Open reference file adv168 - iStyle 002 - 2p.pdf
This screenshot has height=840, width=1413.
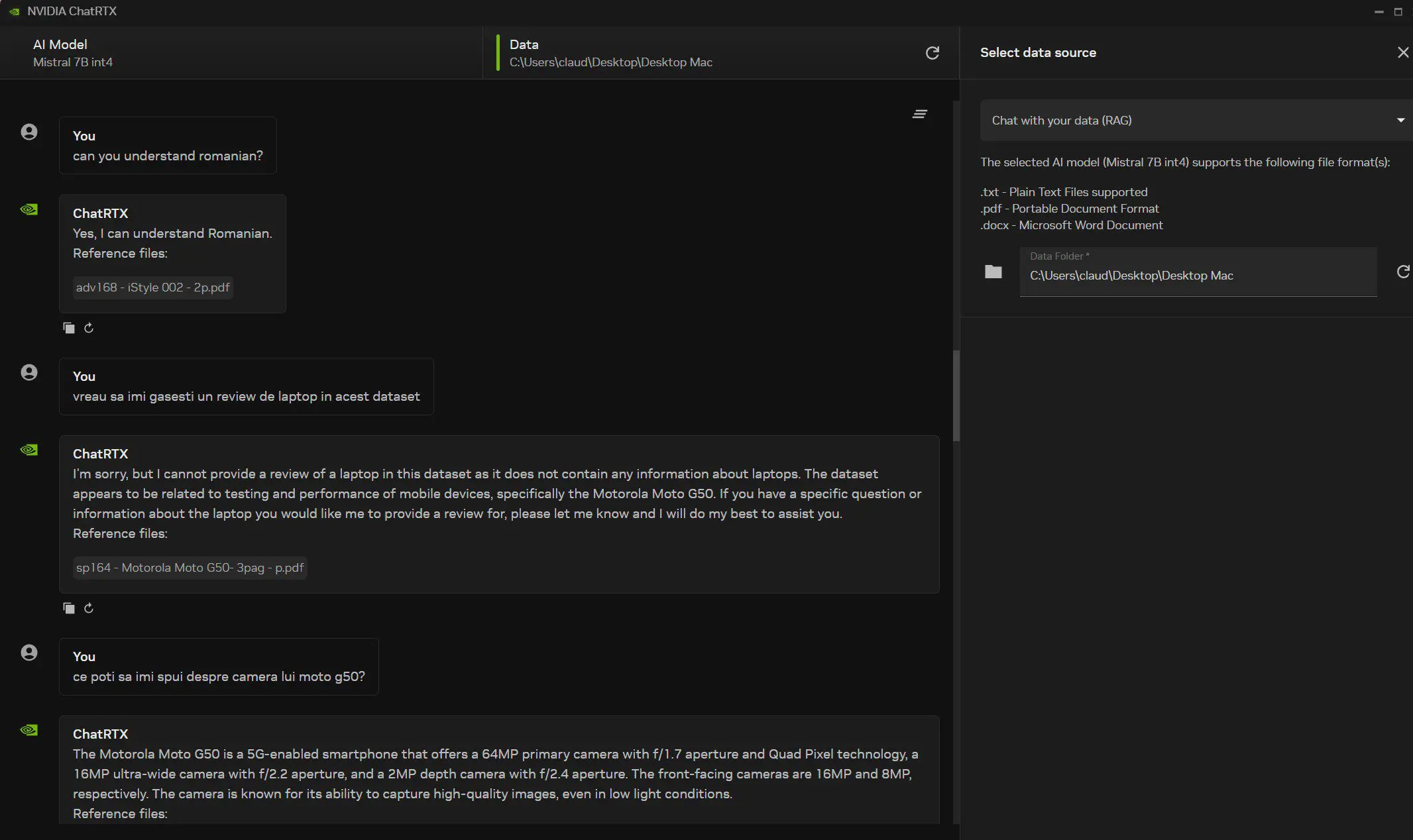(152, 288)
